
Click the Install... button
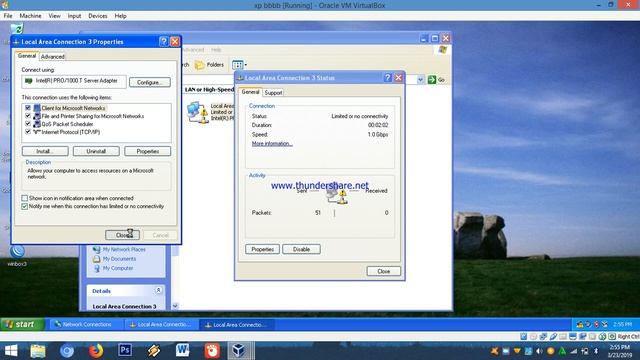pyautogui.click(x=45, y=151)
